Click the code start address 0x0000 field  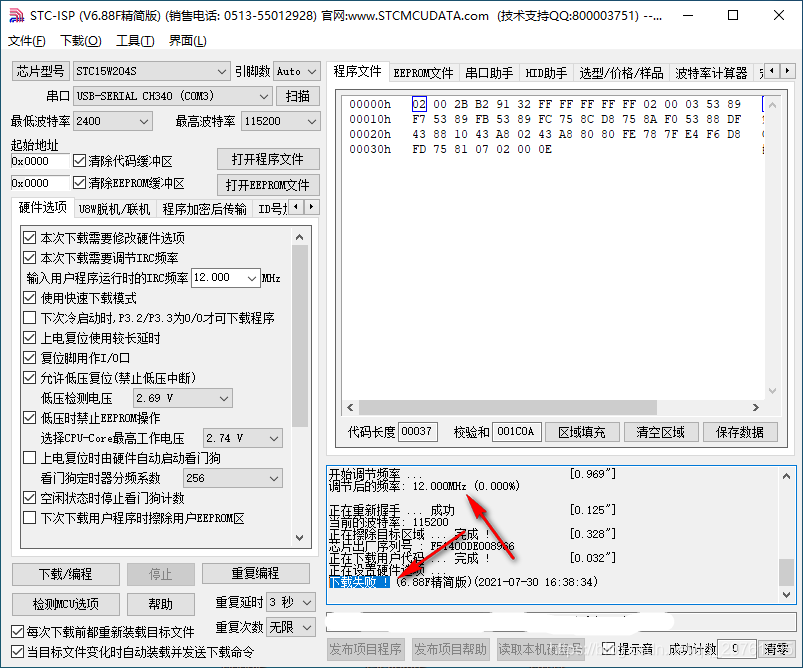39,161
